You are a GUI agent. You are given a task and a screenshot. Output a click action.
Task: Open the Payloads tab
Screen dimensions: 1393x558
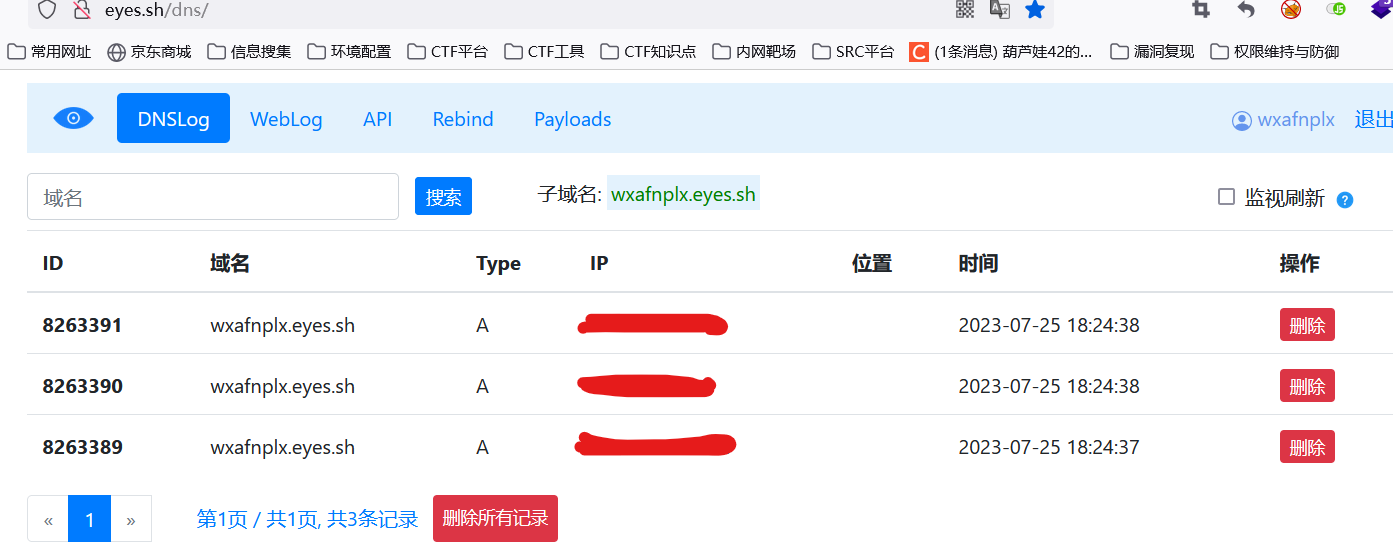click(572, 119)
